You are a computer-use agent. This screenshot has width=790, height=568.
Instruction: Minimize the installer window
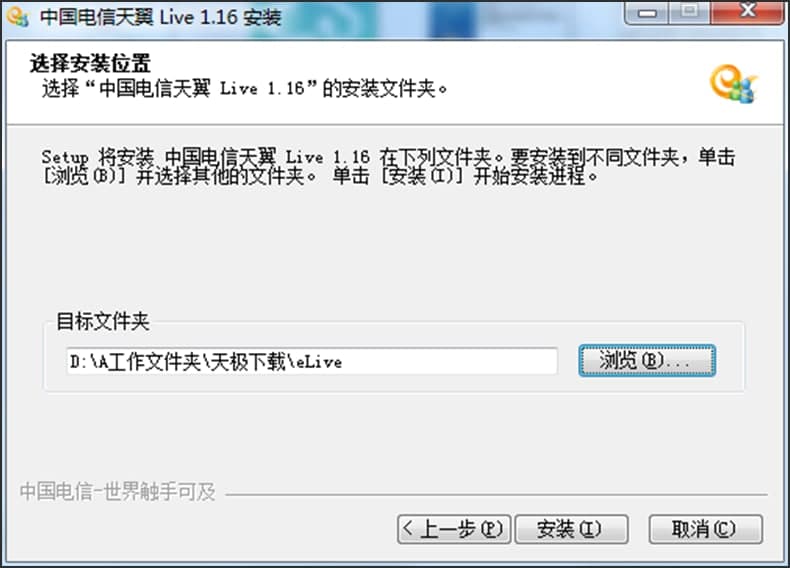coord(646,13)
